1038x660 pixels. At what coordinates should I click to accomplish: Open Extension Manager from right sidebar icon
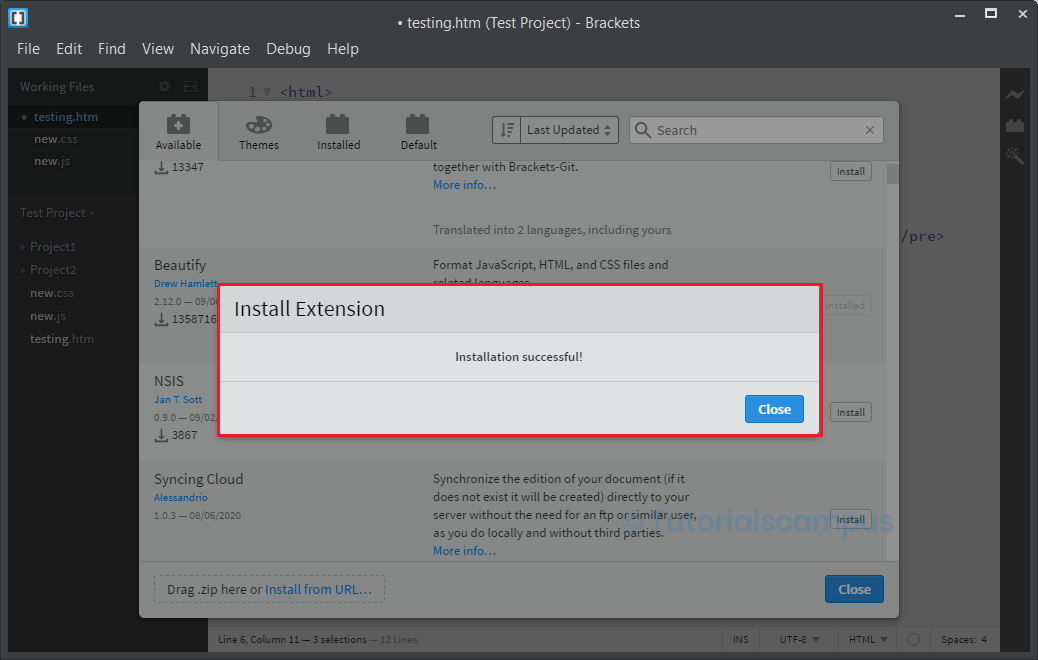tap(1015, 126)
